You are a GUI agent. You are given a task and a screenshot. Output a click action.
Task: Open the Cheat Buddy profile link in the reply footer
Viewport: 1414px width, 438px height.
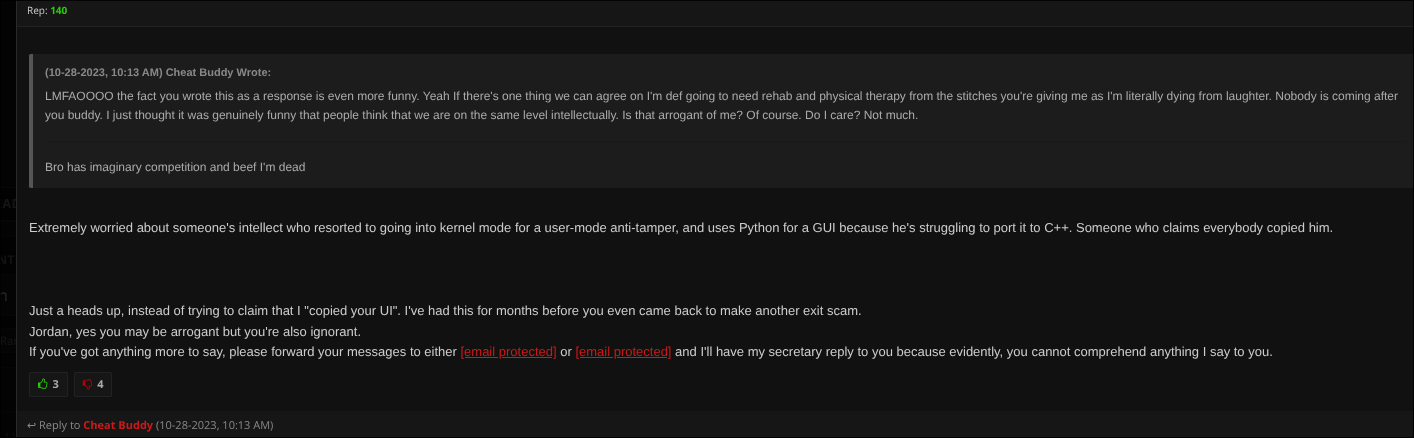point(118,425)
